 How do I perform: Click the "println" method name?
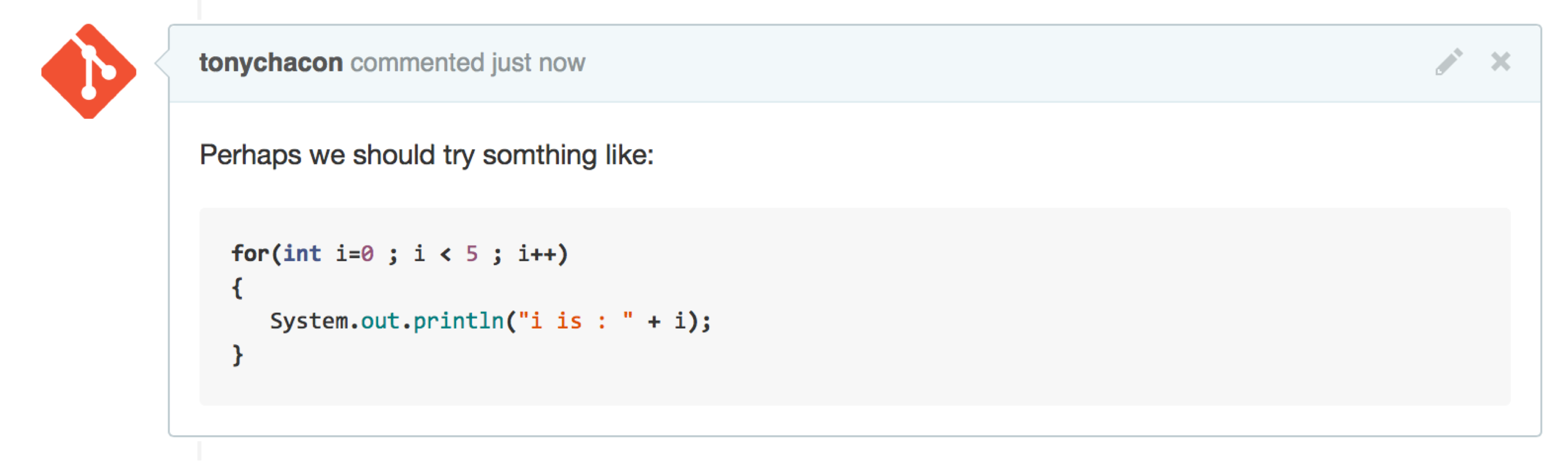tap(458, 321)
